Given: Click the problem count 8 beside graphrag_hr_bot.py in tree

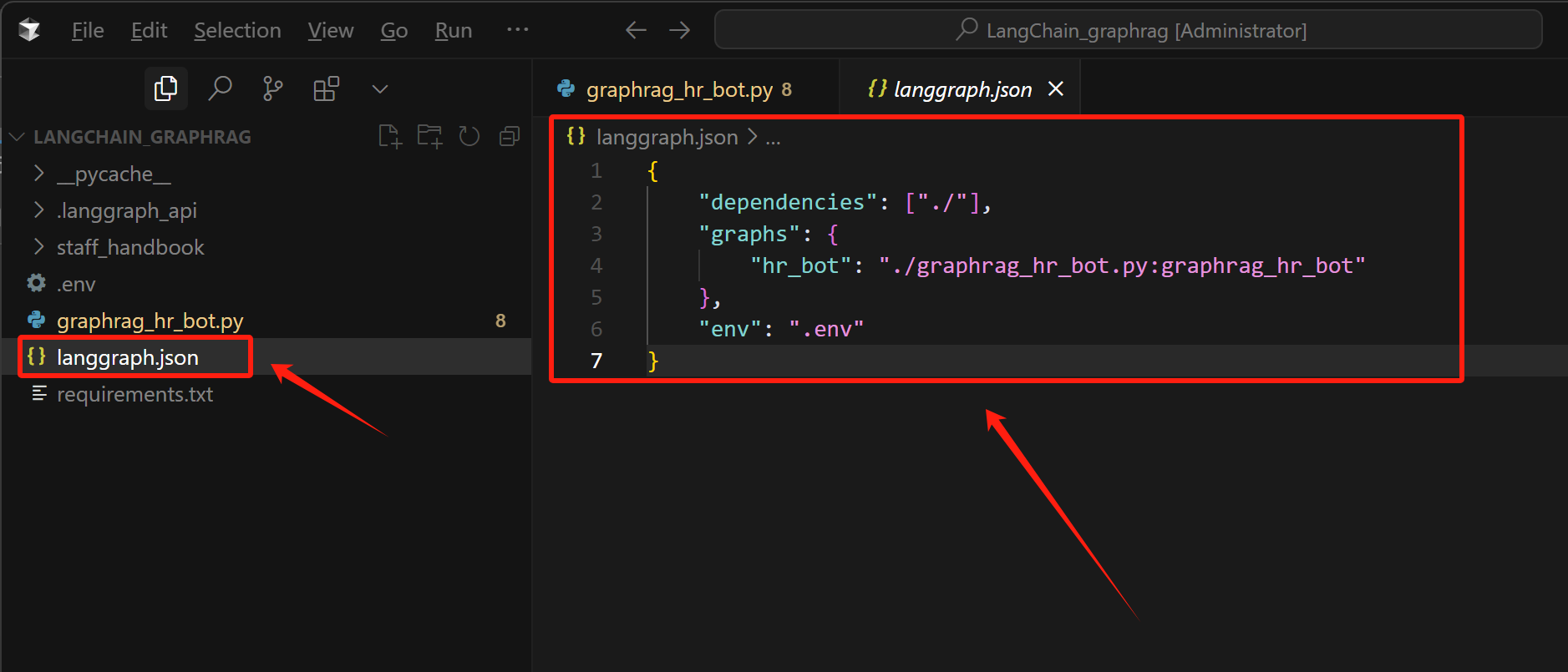Looking at the screenshot, I should [x=500, y=321].
